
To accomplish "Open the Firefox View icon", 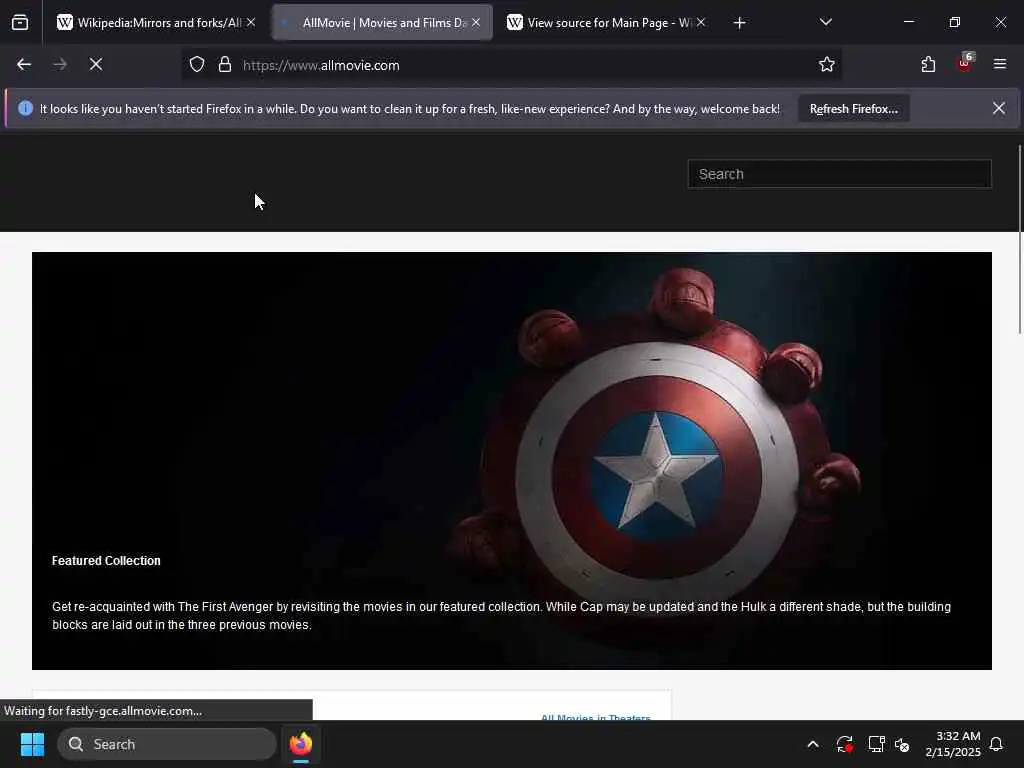I will click(20, 23).
